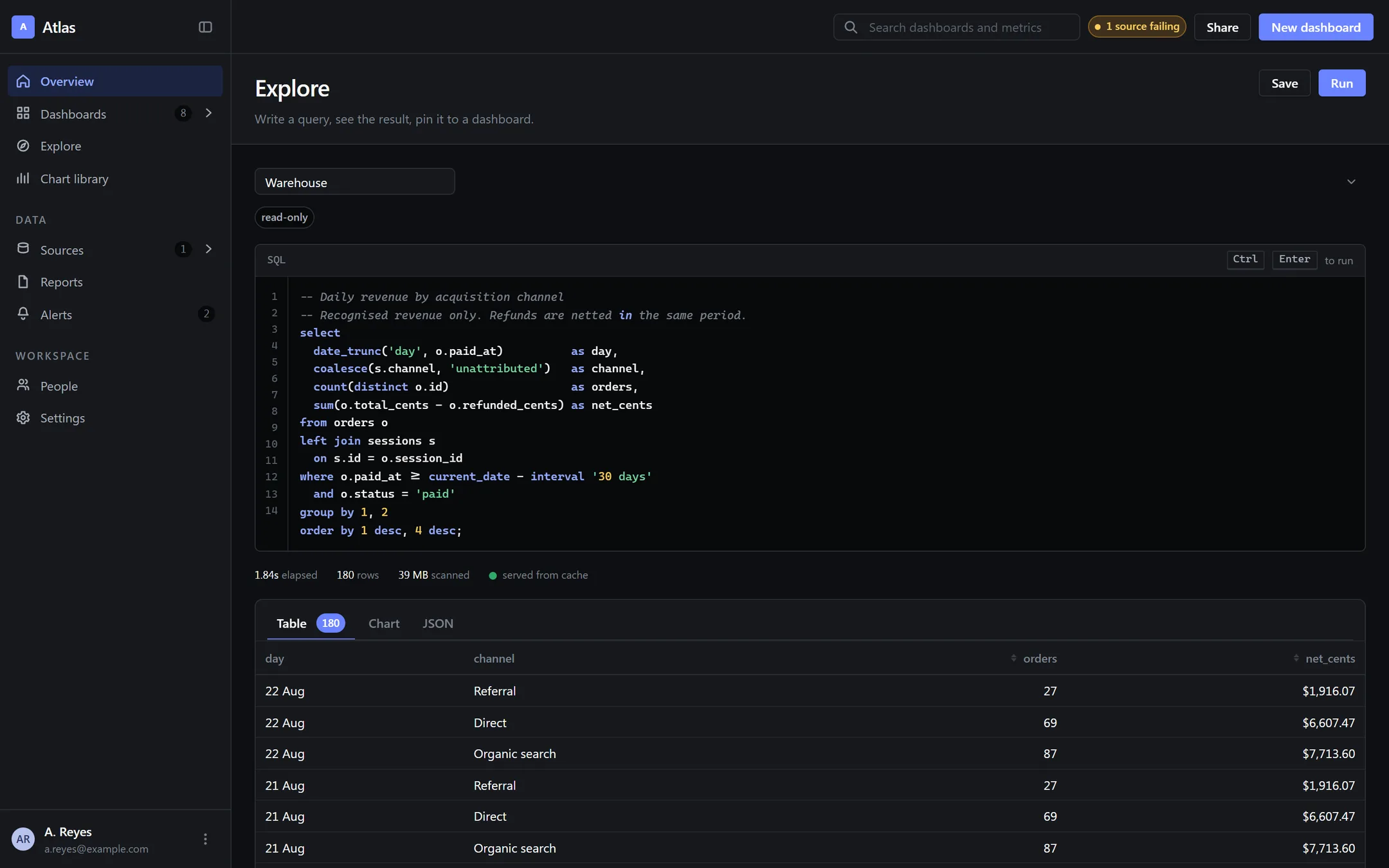Expand the Dashboards submenu chevron
The height and width of the screenshot is (868, 1389).
(208, 113)
